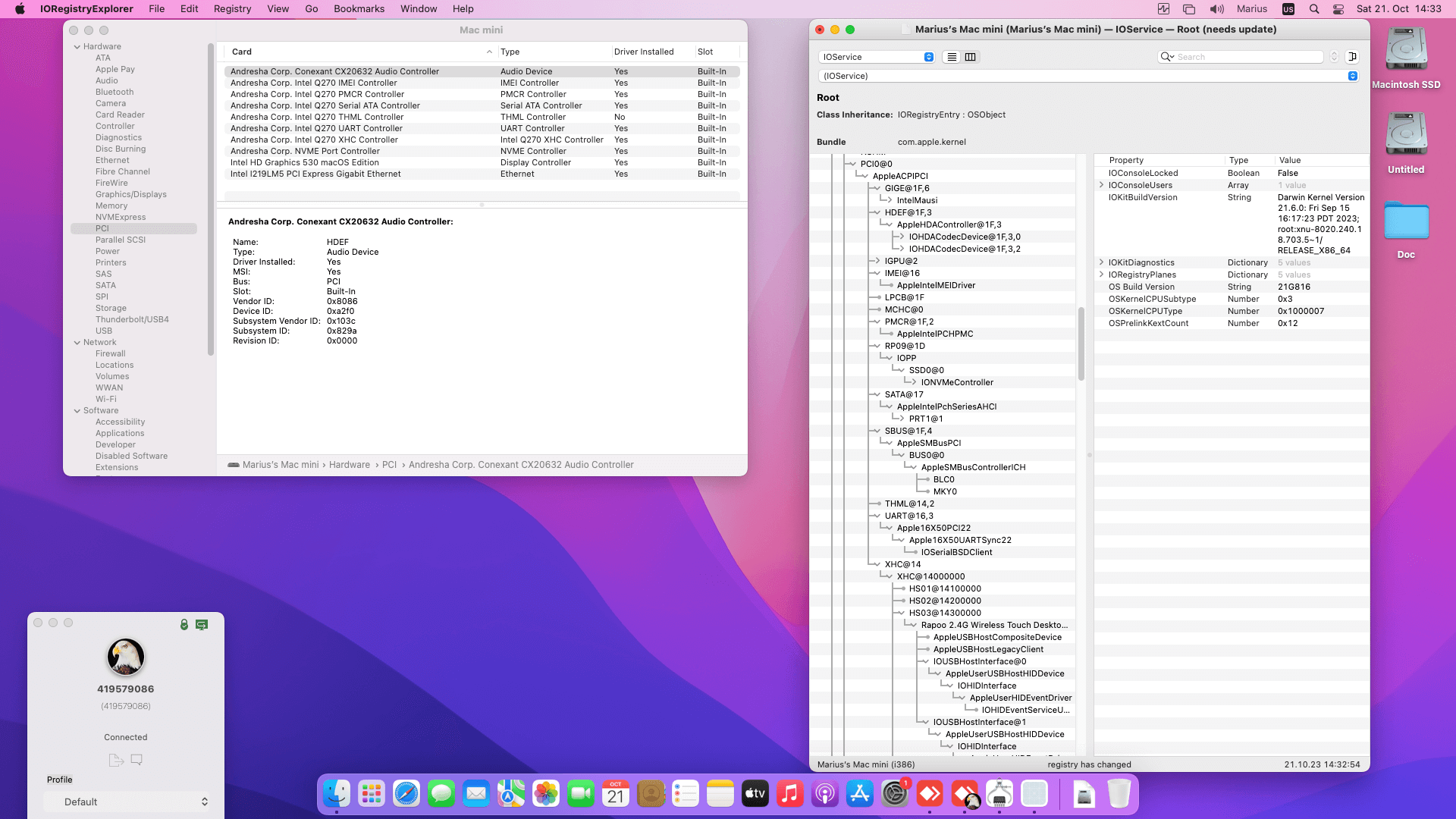Click the AnyDesk file transfer icon
Image resolution: width=1456 pixels, height=819 pixels.
[x=116, y=760]
